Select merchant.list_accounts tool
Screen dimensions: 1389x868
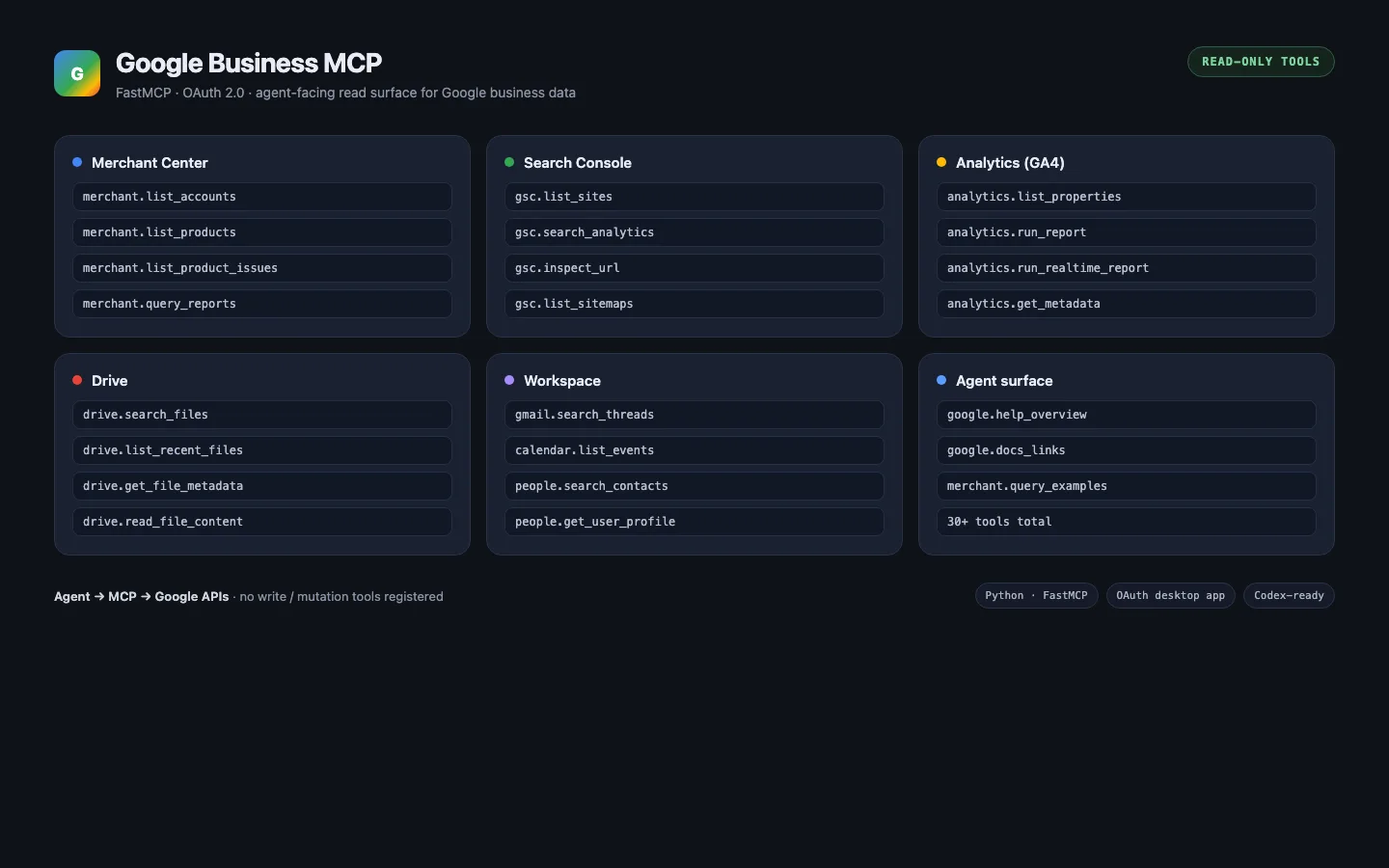click(262, 197)
